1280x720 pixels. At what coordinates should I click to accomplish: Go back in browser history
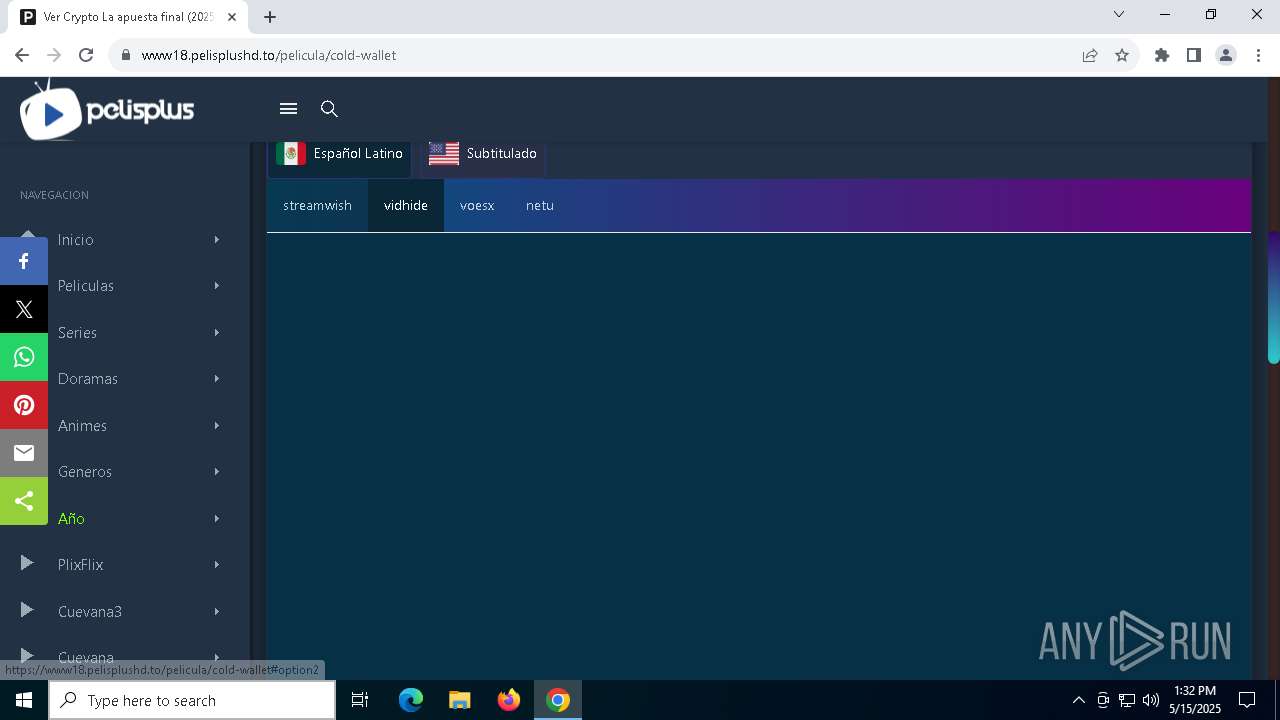[22, 55]
